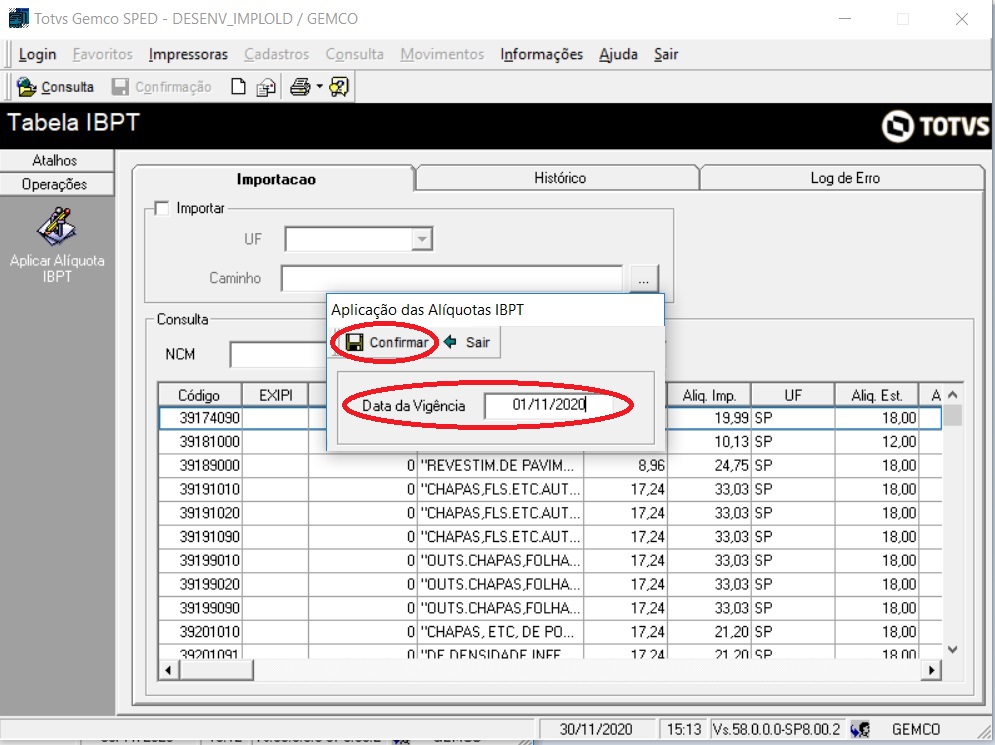Click the Aplicar Alíquota IBPT shortcut icon
995x745 pixels.
[x=56, y=226]
